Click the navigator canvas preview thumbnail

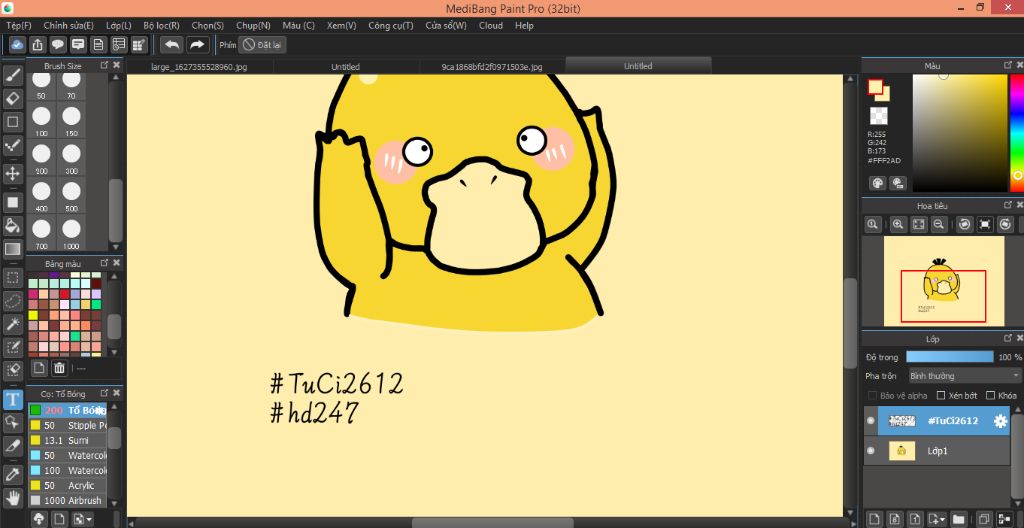click(x=944, y=281)
